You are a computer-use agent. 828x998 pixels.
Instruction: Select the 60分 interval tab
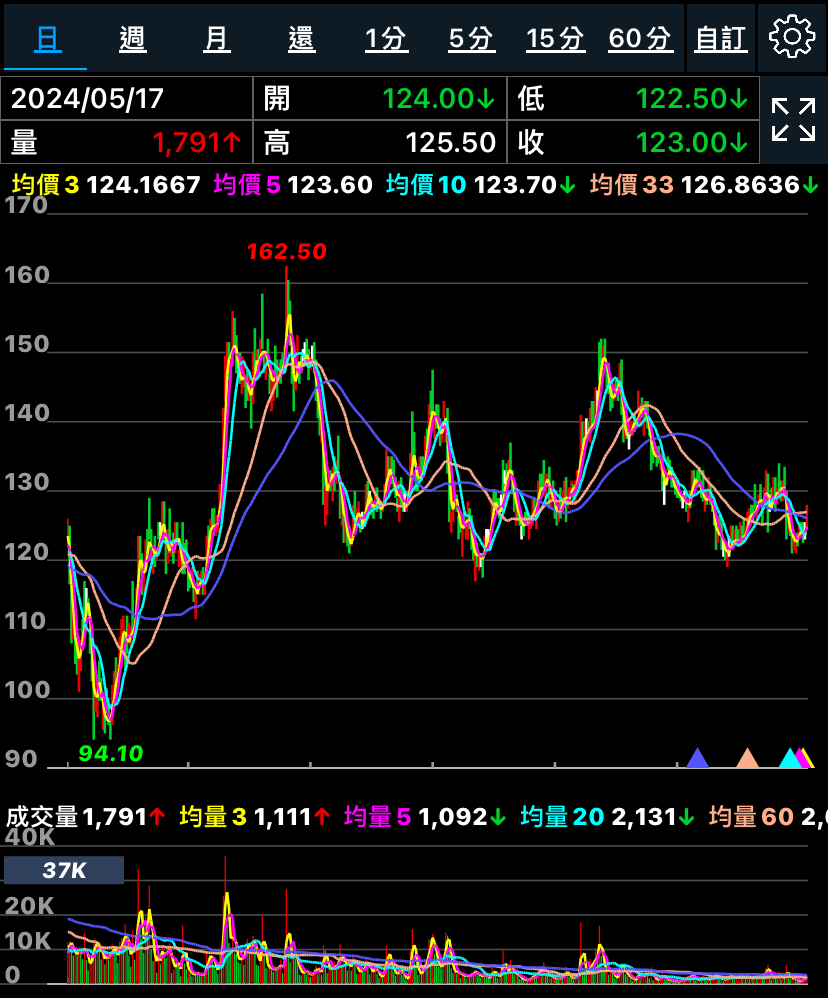tap(640, 39)
